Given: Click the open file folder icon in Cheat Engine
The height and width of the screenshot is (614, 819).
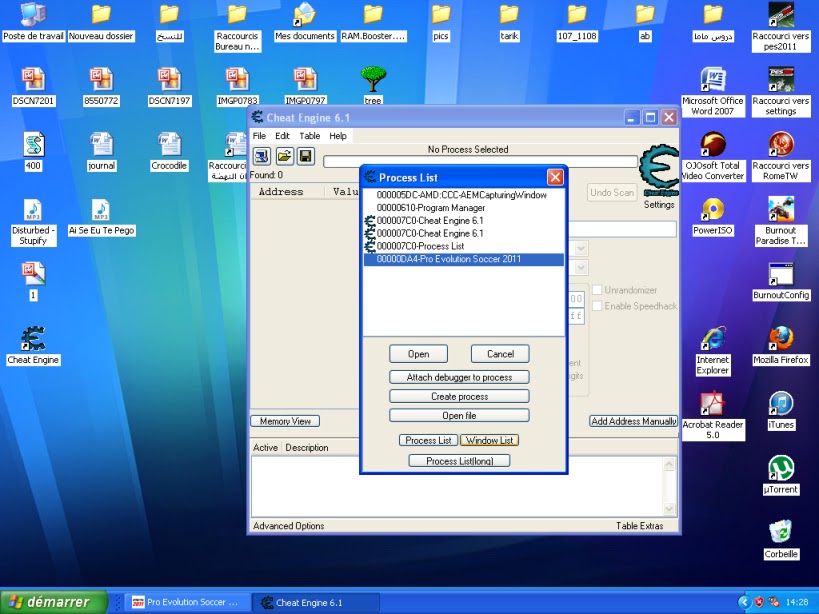Looking at the screenshot, I should pos(284,156).
